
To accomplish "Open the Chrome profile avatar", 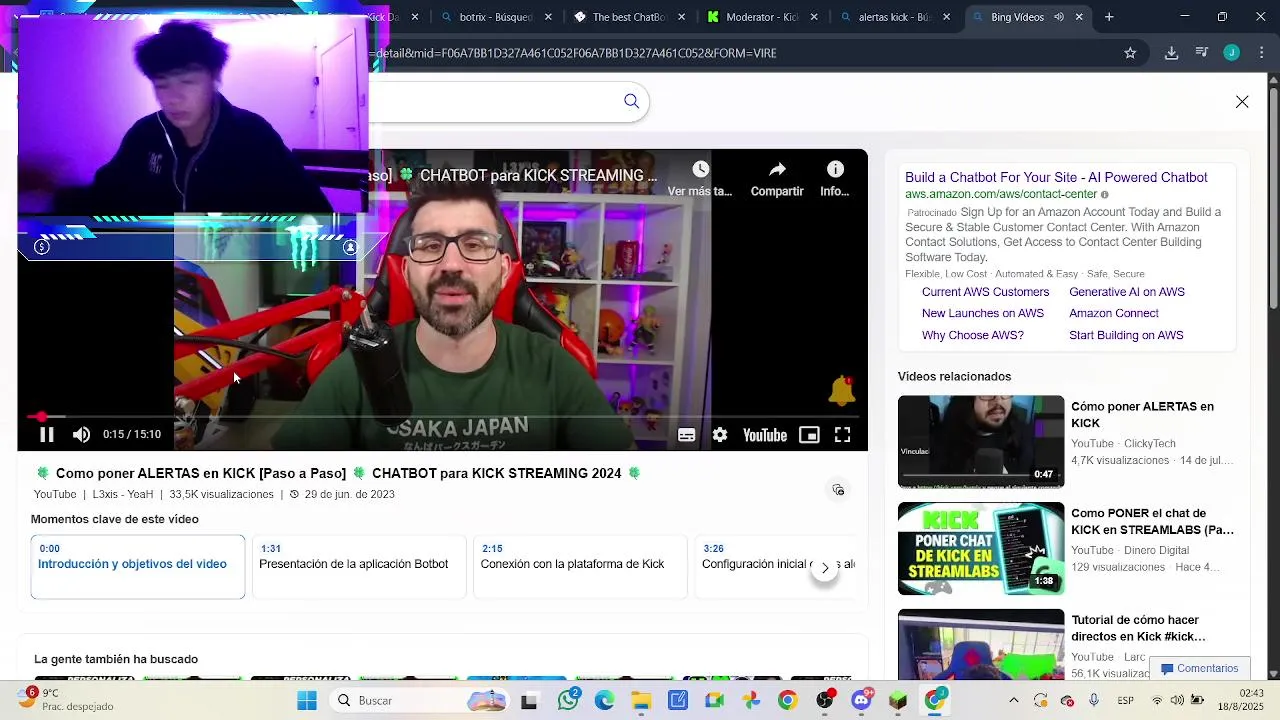I will 1232,53.
